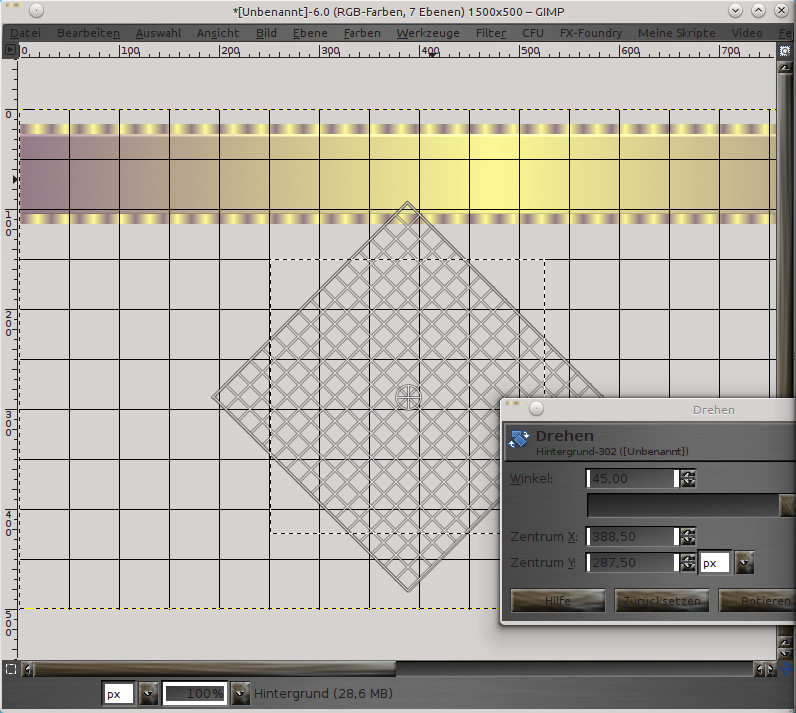The height and width of the screenshot is (713, 796).
Task: Increase the Winkel angle with up arrow
Action: coord(687,474)
